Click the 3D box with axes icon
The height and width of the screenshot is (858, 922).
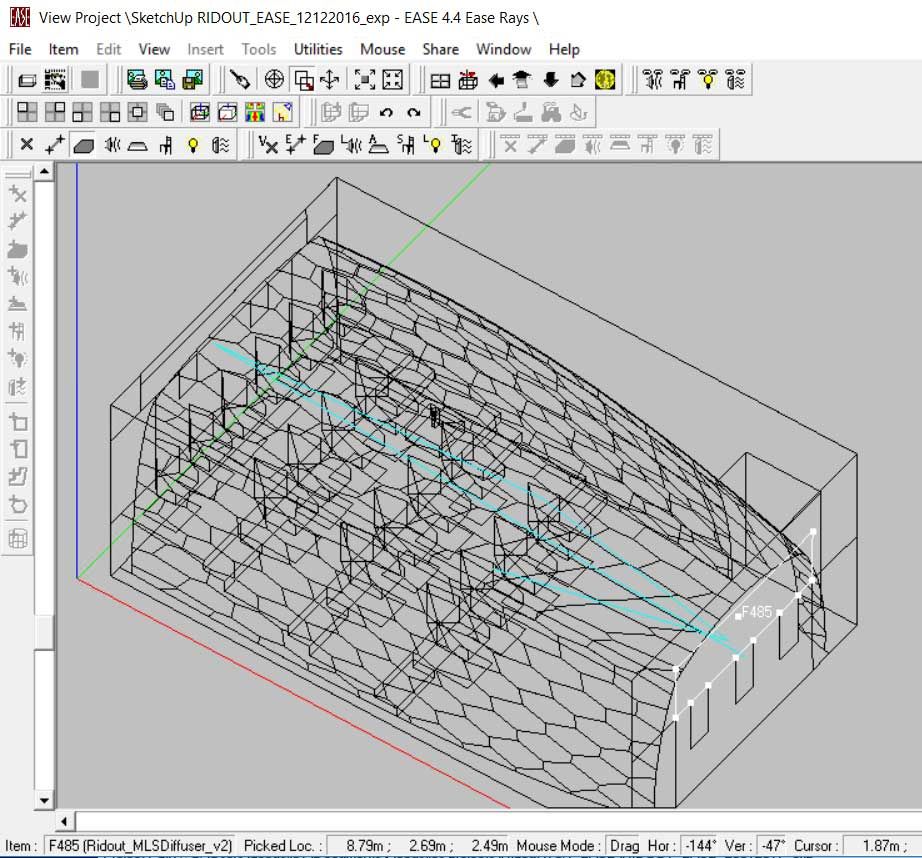[200, 112]
